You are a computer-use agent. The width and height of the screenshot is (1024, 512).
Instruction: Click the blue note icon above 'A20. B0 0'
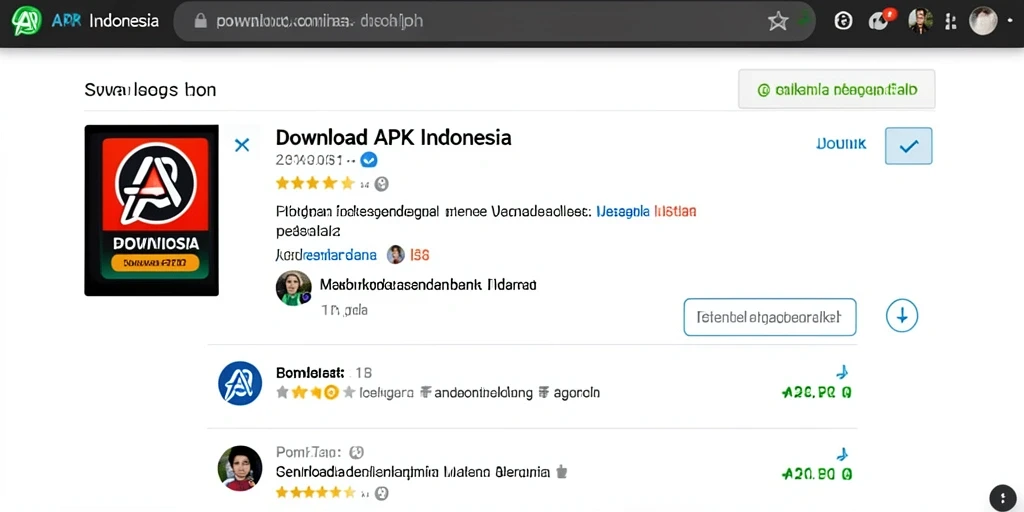click(842, 453)
